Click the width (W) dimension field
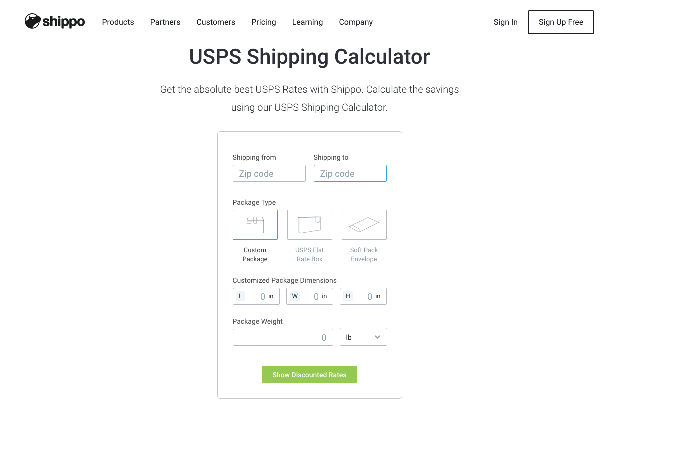Screen dimensions: 674x454 pos(312,296)
